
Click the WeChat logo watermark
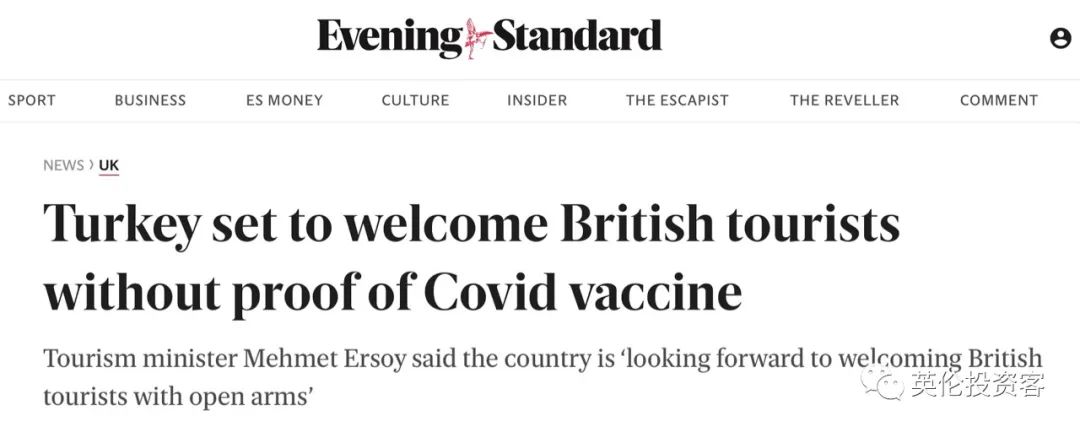pyautogui.click(x=885, y=383)
